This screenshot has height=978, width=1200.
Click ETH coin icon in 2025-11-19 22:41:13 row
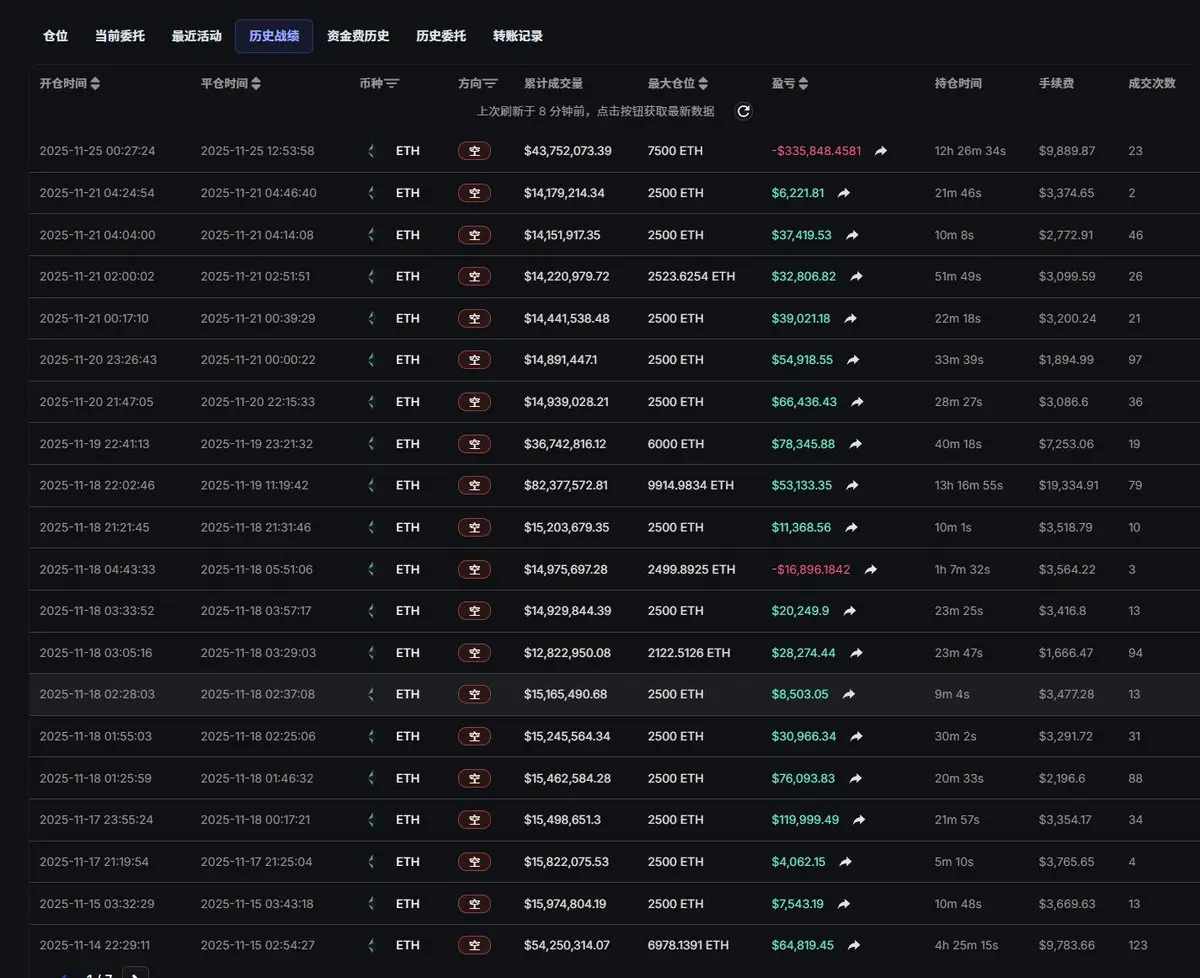pos(372,444)
